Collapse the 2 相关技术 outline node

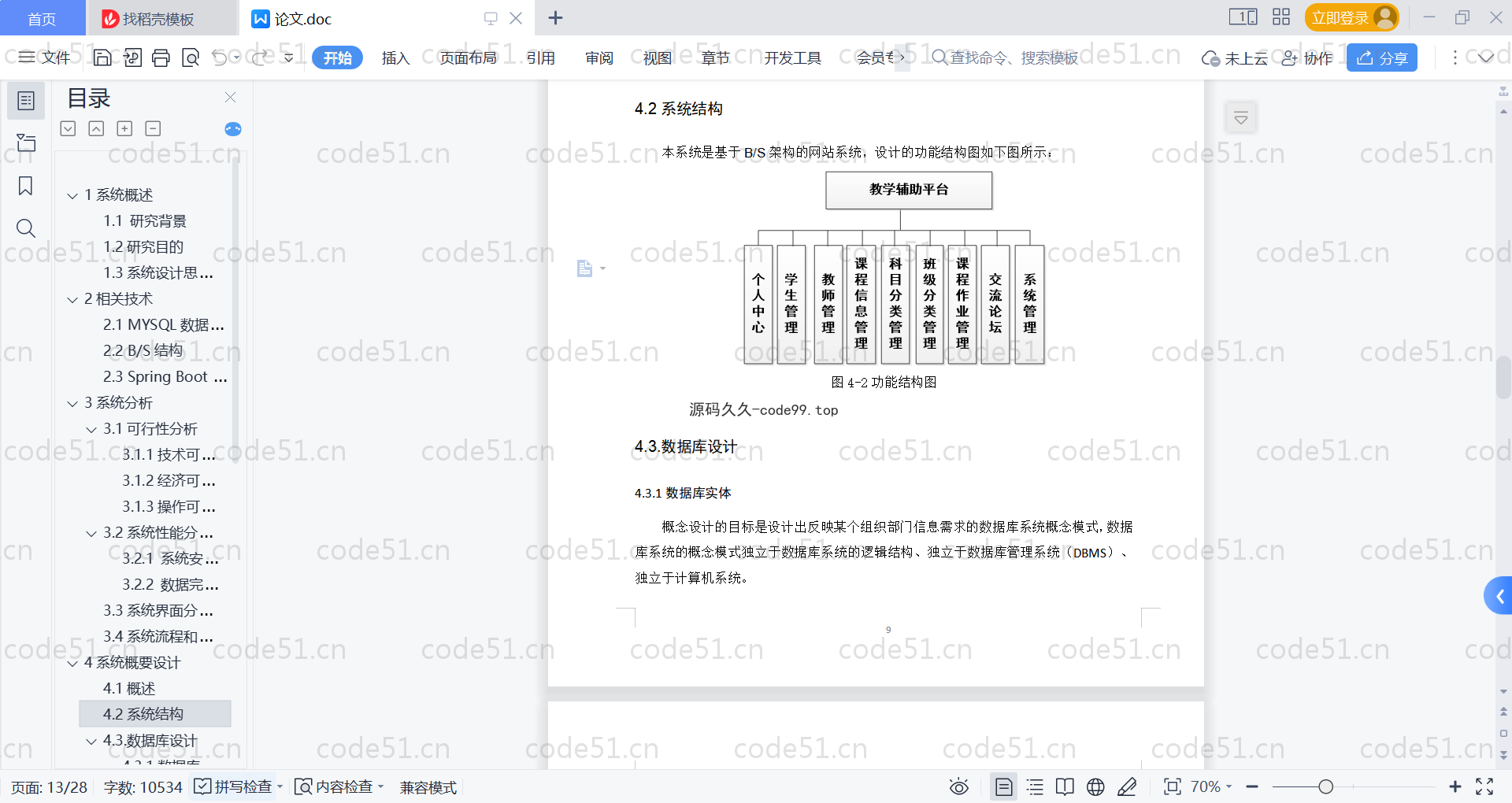72,299
